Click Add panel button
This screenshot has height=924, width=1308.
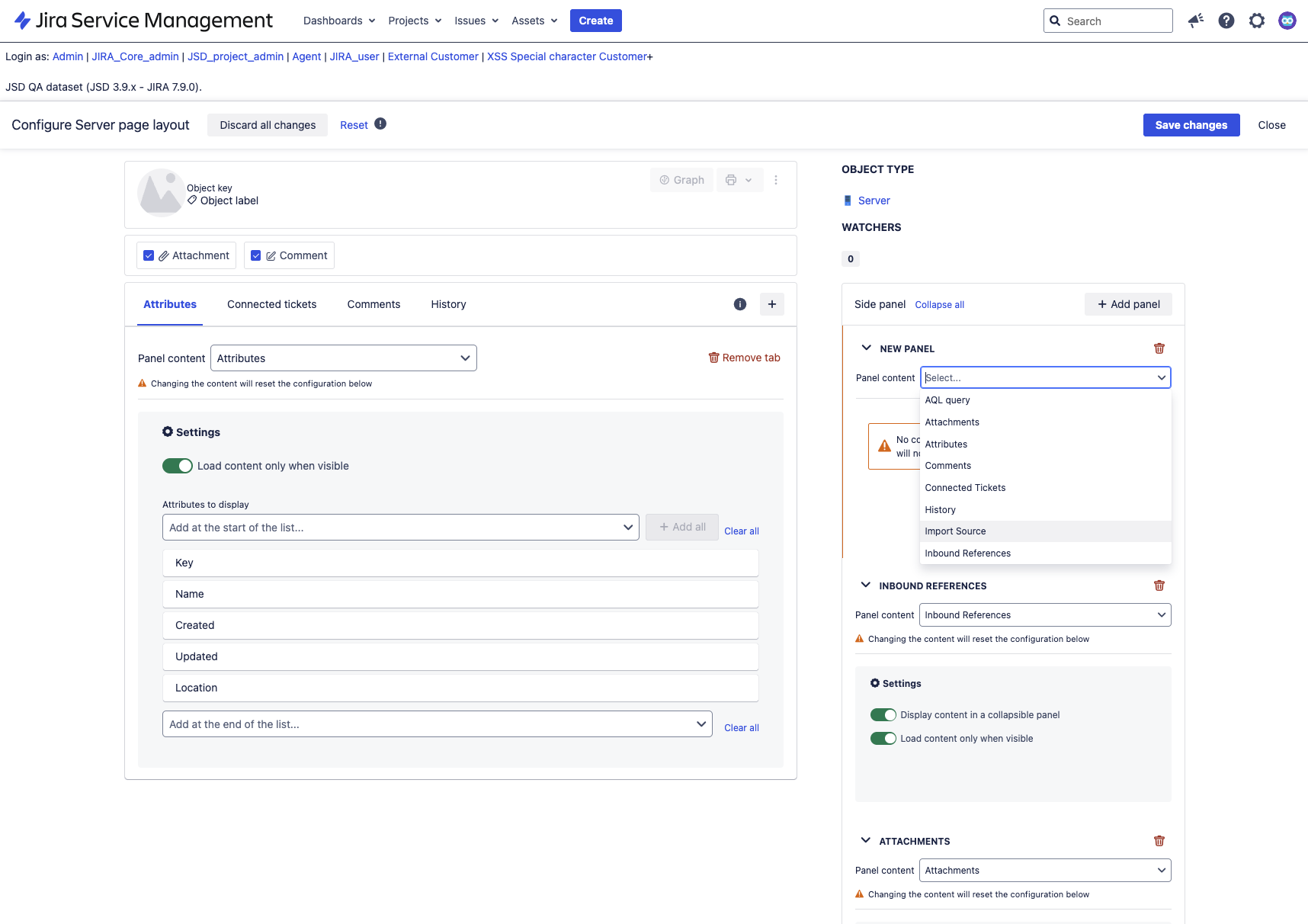point(1128,304)
